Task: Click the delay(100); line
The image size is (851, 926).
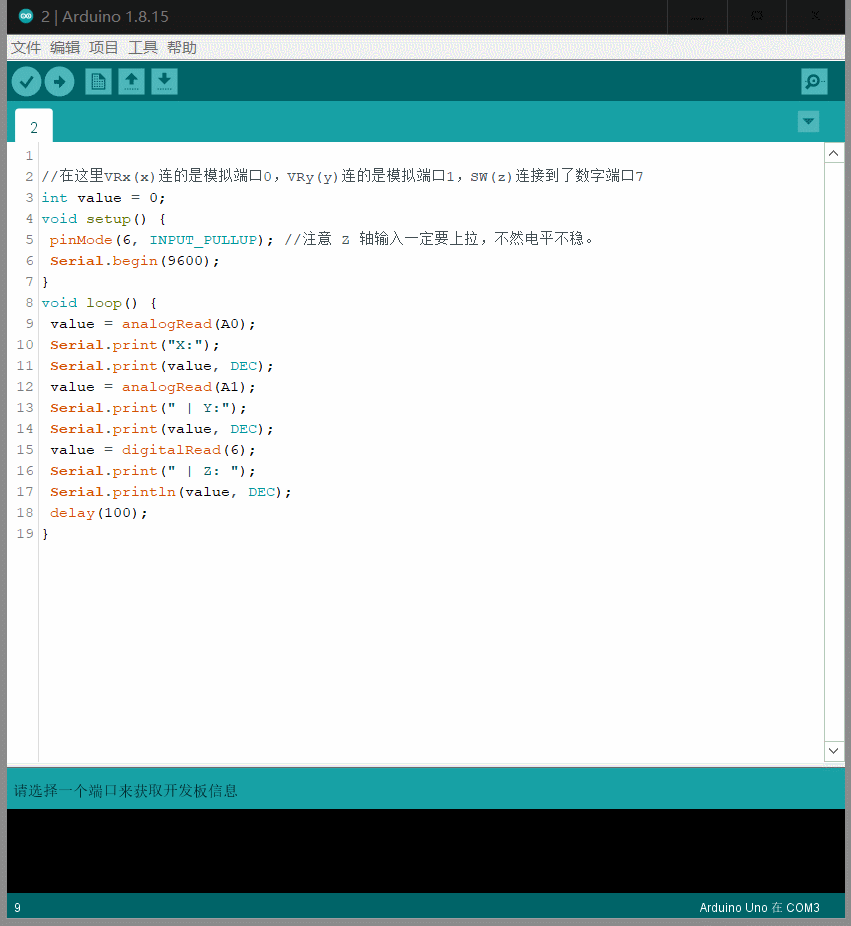Action: 99,513
